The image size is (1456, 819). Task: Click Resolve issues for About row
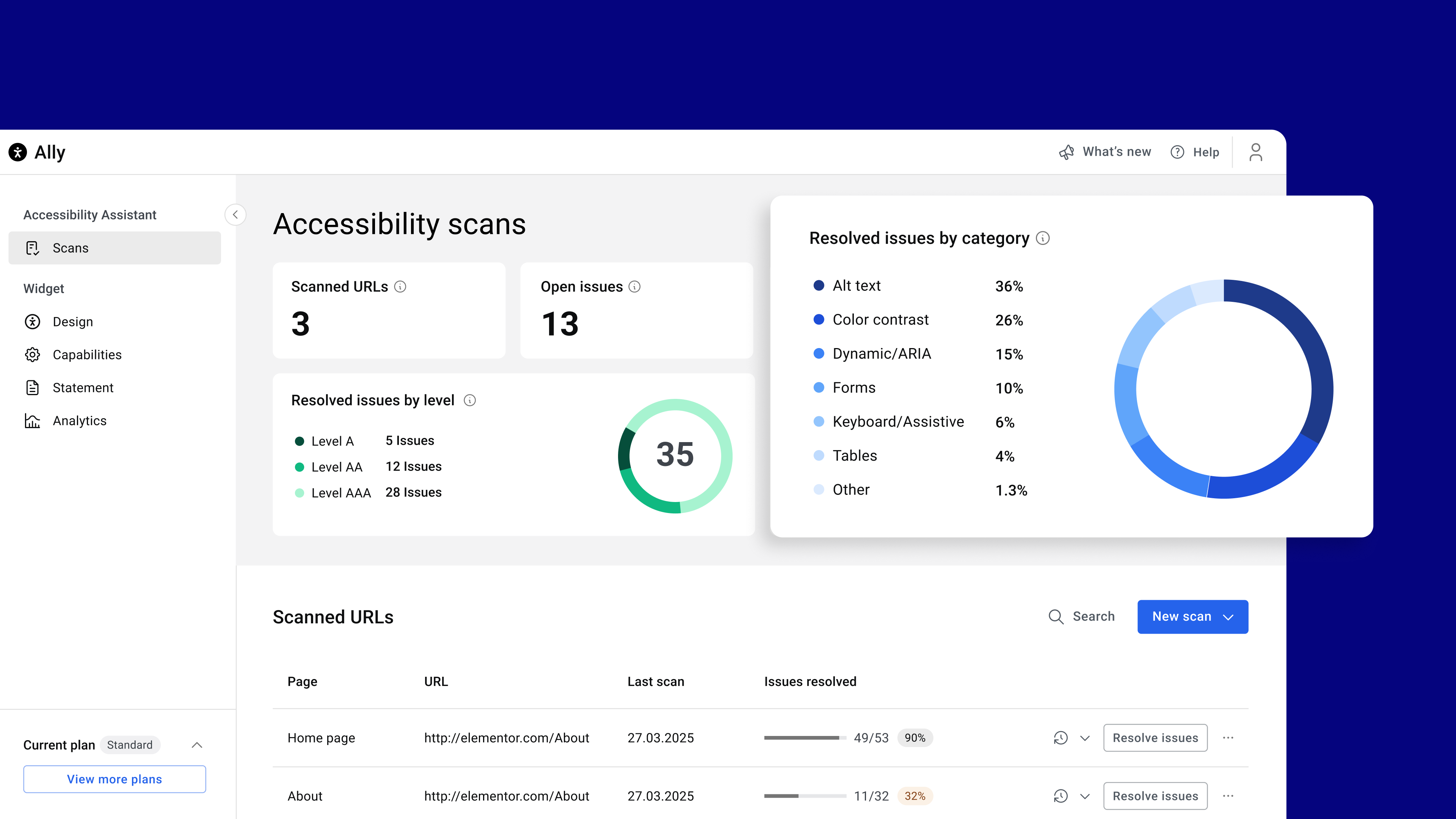pos(1155,796)
